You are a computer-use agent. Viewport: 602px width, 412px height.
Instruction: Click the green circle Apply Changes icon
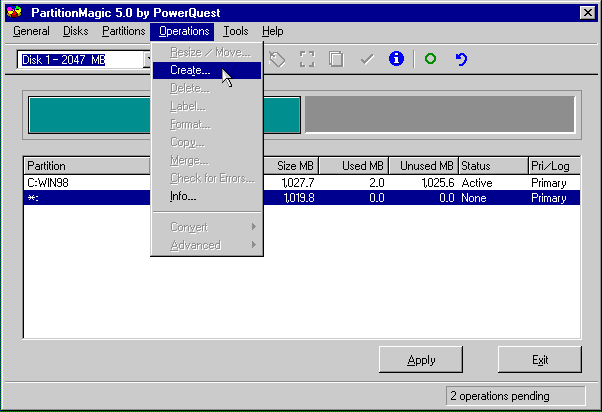coord(430,60)
